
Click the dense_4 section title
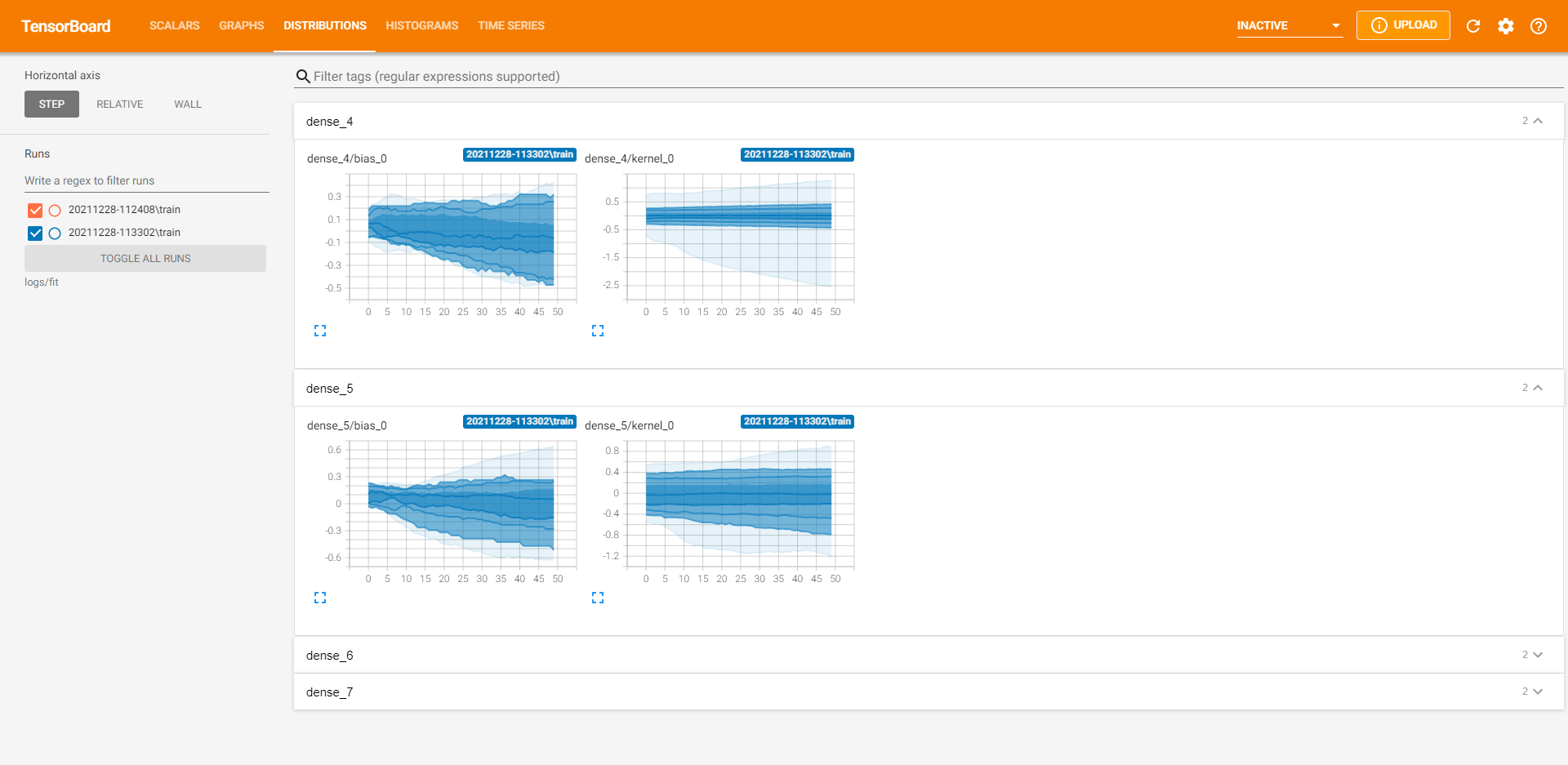click(330, 122)
